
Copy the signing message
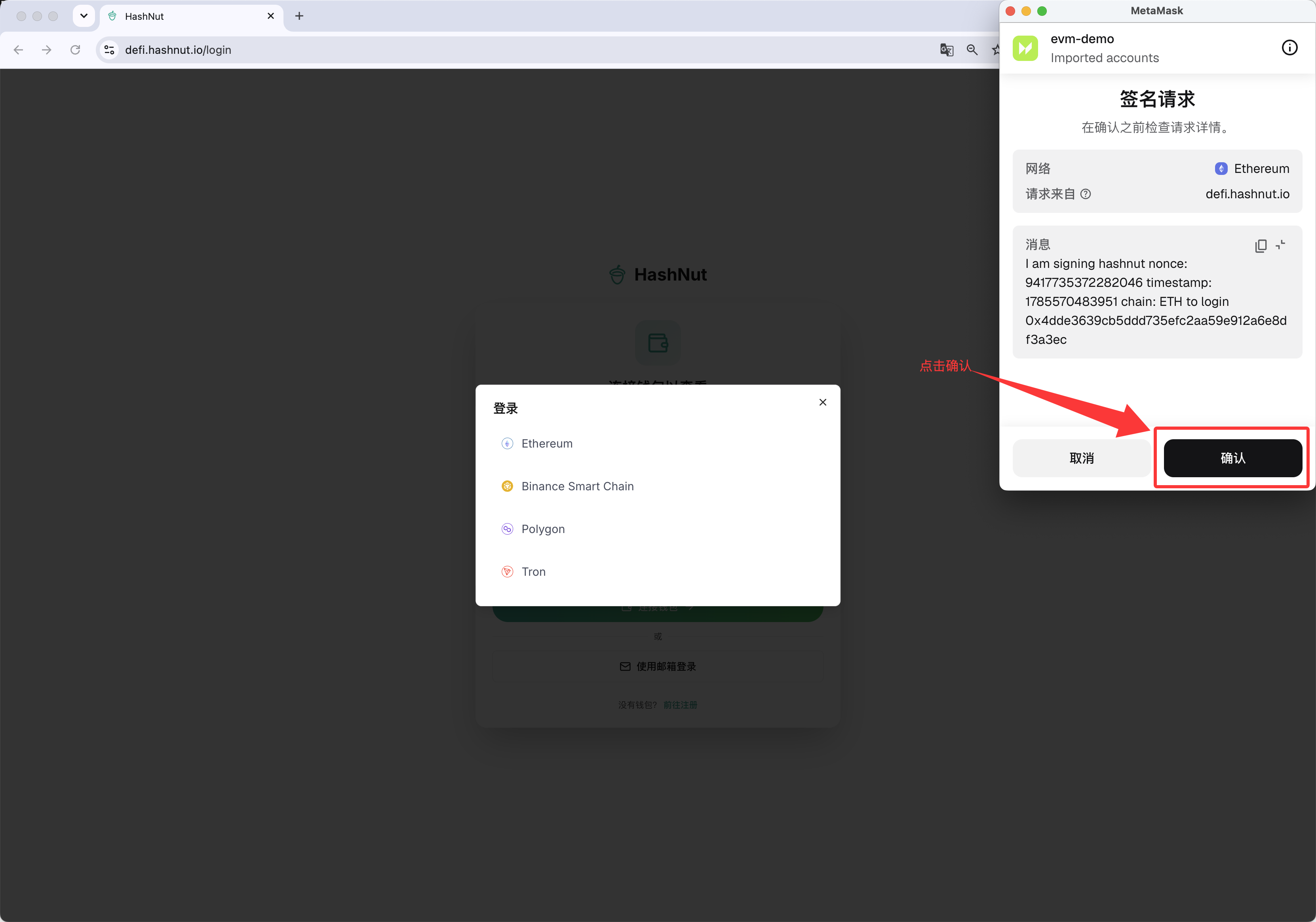1261,246
